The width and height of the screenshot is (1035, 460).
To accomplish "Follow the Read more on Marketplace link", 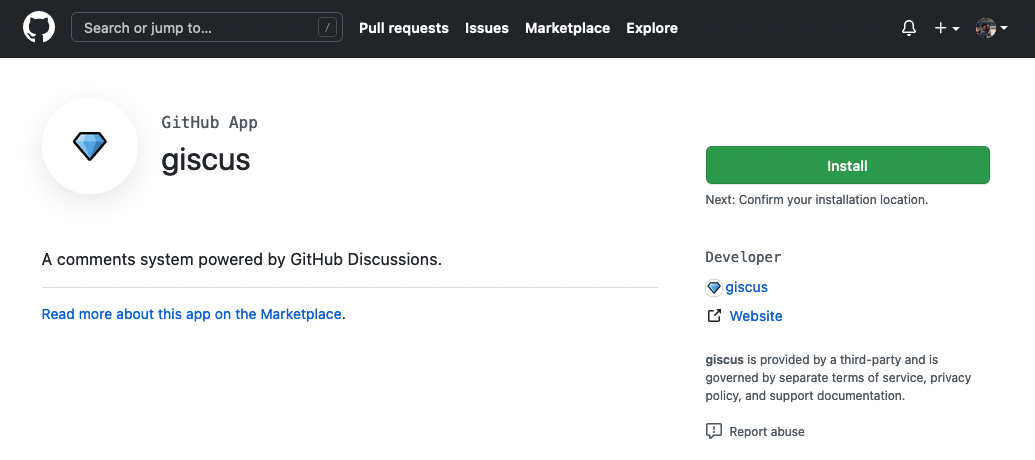I will 191,314.
